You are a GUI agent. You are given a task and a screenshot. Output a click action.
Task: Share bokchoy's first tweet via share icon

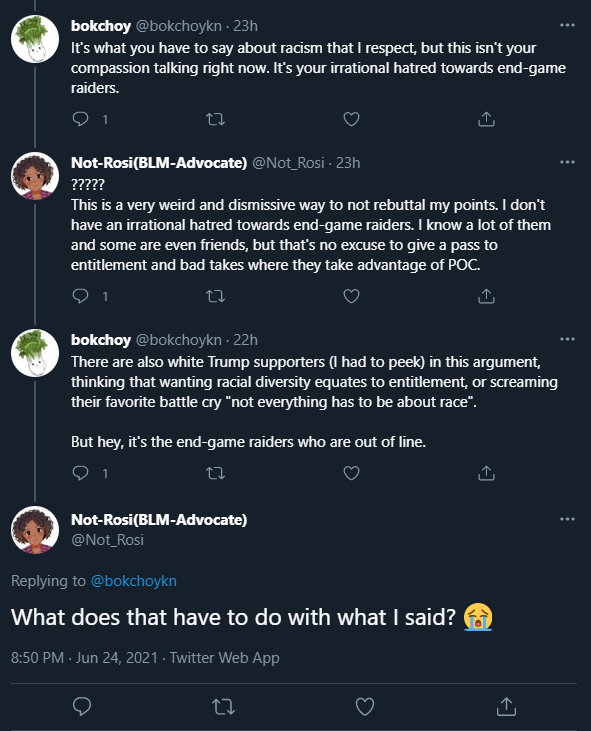point(486,119)
